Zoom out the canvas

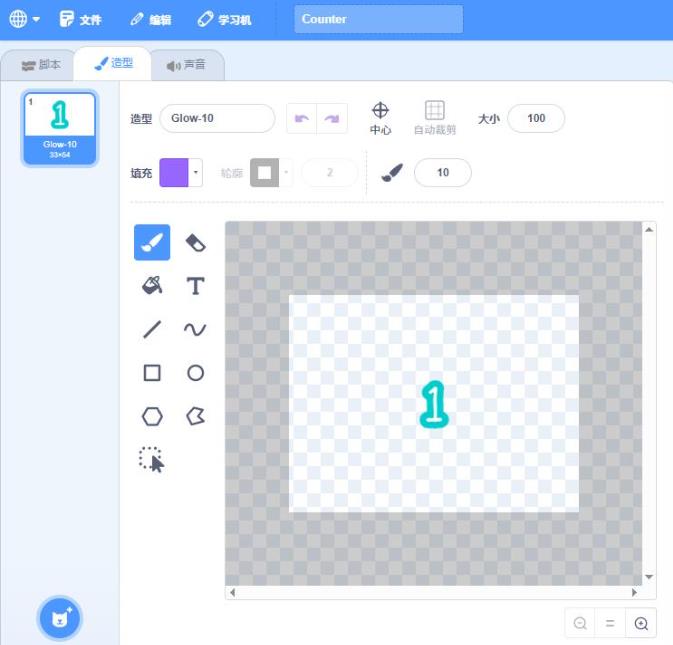580,623
